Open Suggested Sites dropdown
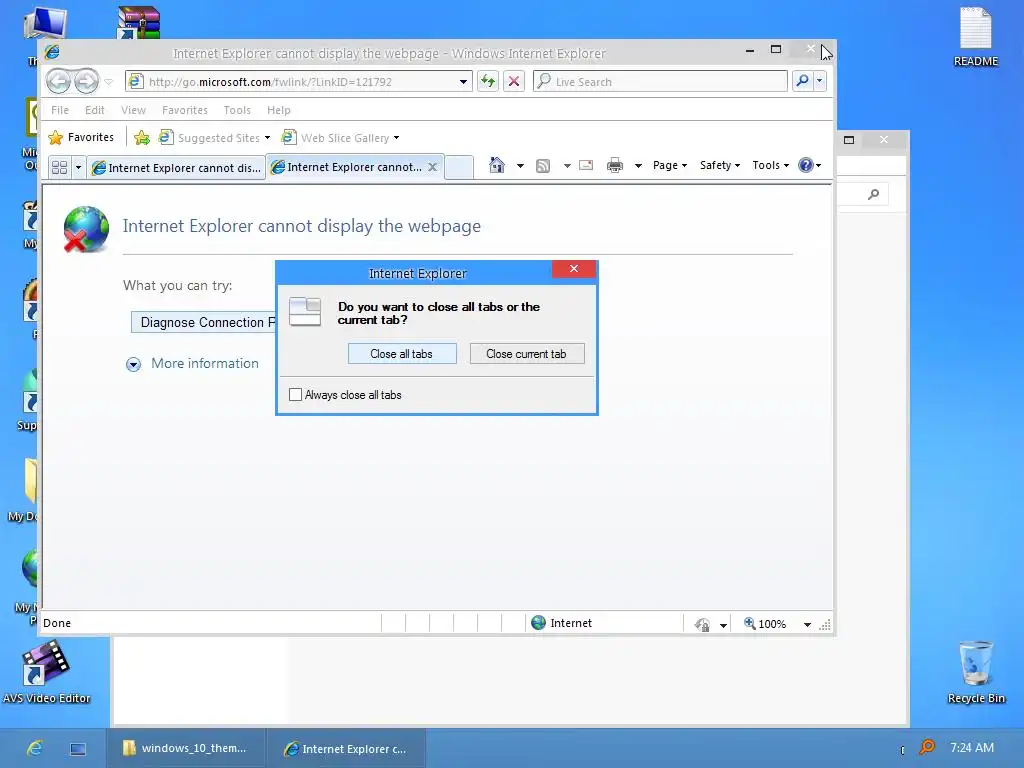 tap(215, 138)
